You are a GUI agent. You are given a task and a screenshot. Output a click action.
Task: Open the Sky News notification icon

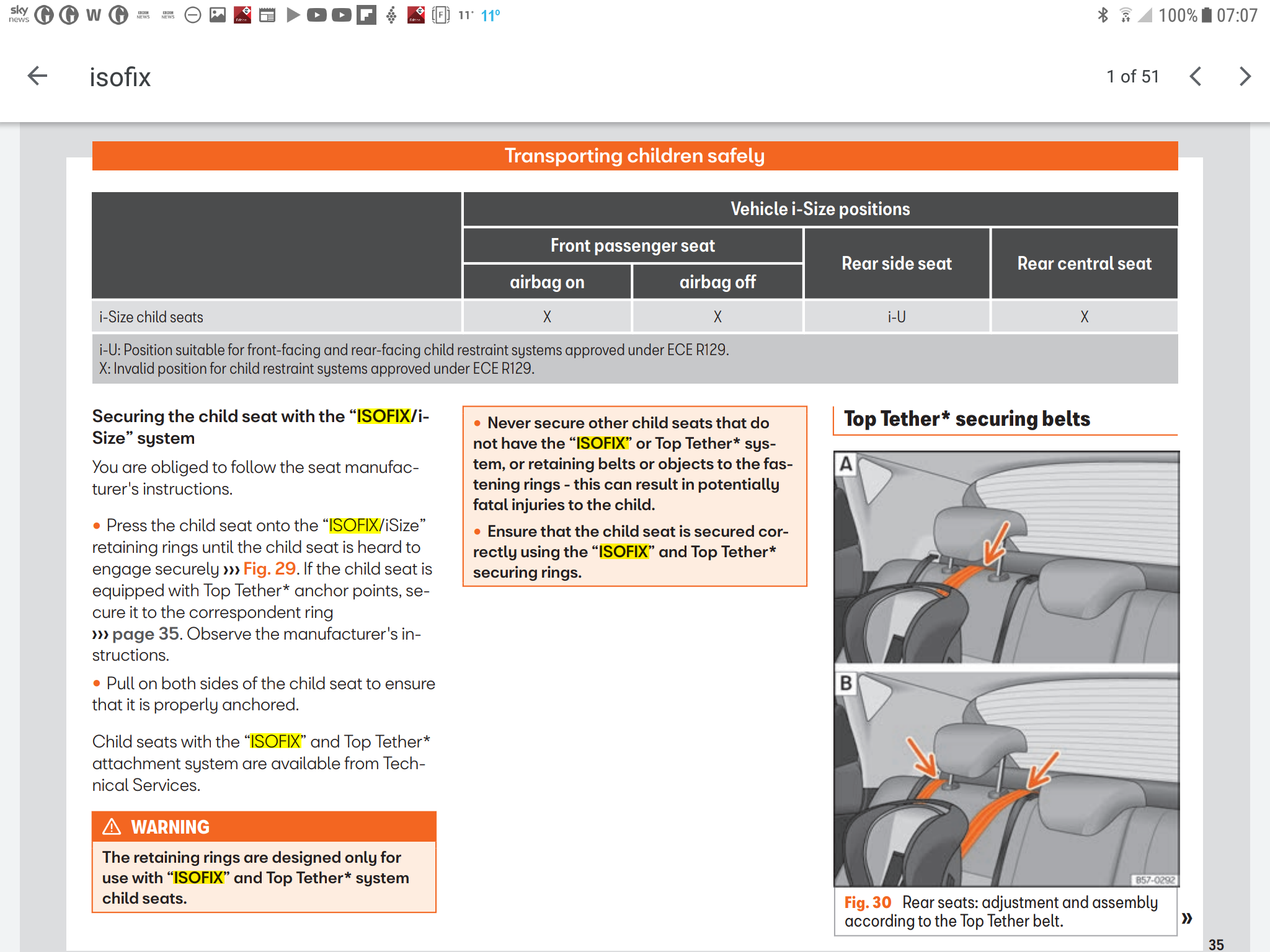coord(19,14)
